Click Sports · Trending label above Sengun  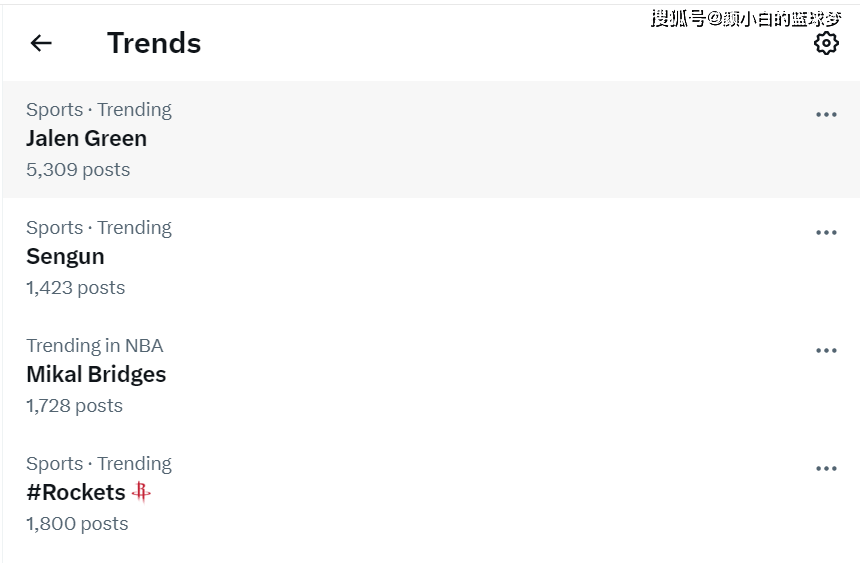coord(99,228)
